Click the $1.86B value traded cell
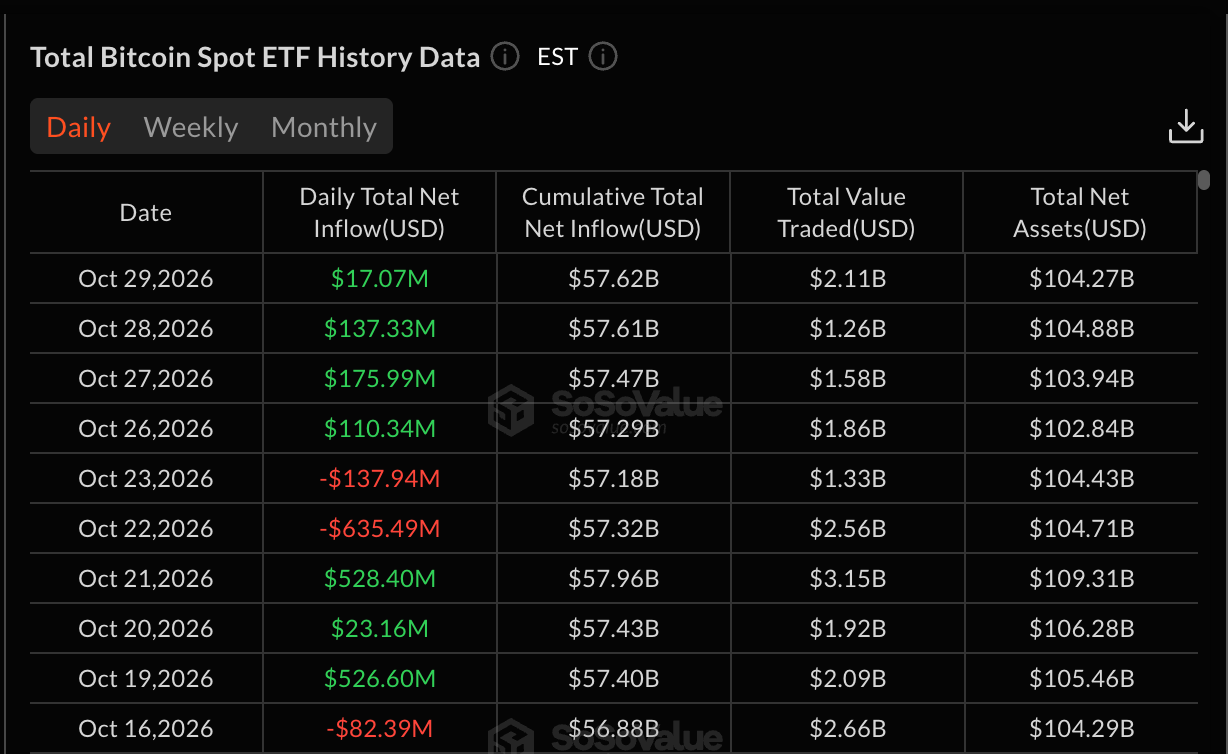 pos(848,428)
